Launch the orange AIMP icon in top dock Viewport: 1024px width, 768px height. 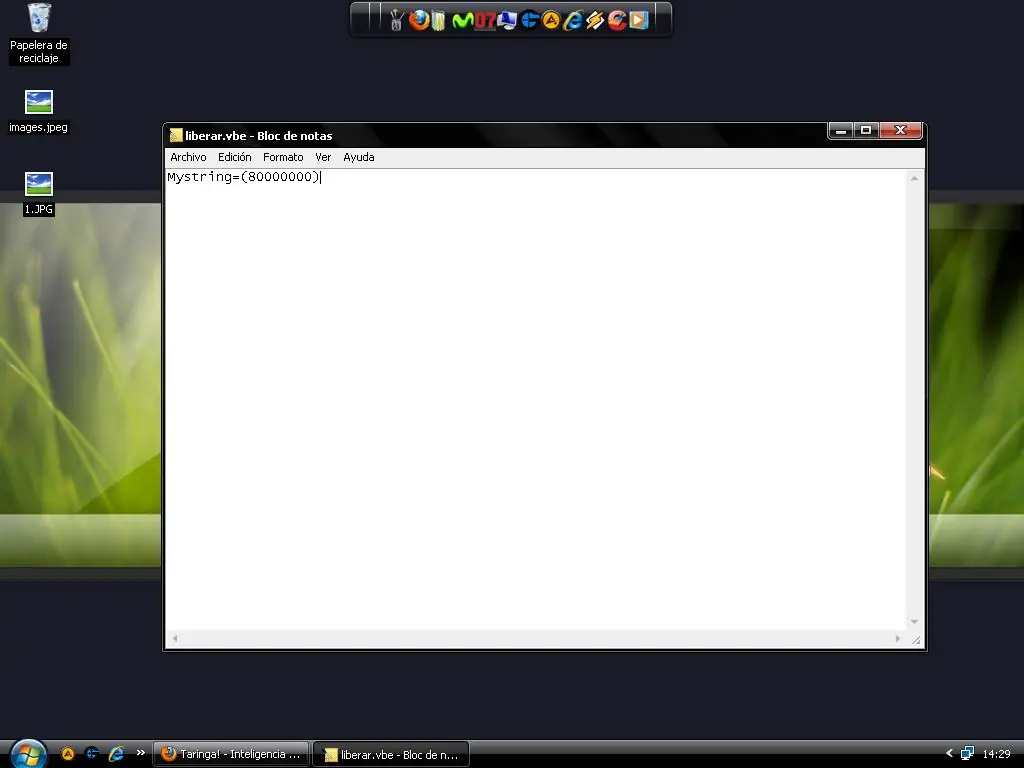551,21
